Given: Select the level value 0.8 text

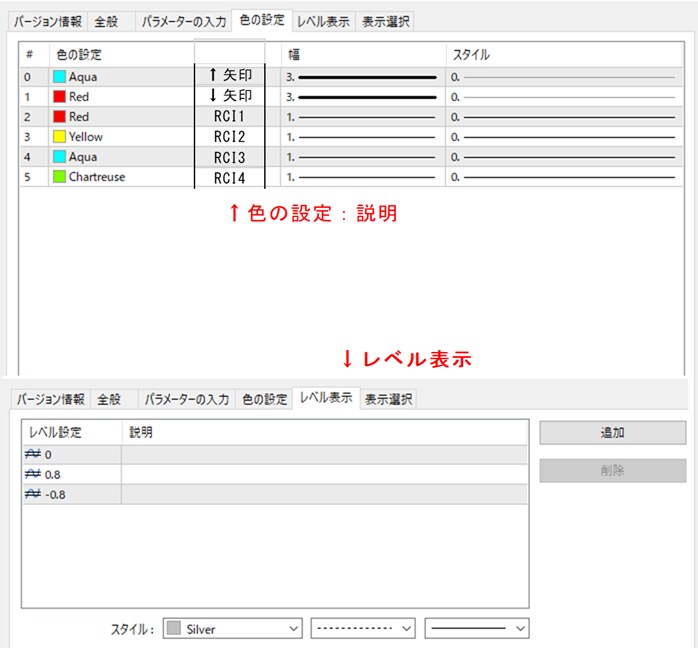Looking at the screenshot, I should tap(53, 474).
